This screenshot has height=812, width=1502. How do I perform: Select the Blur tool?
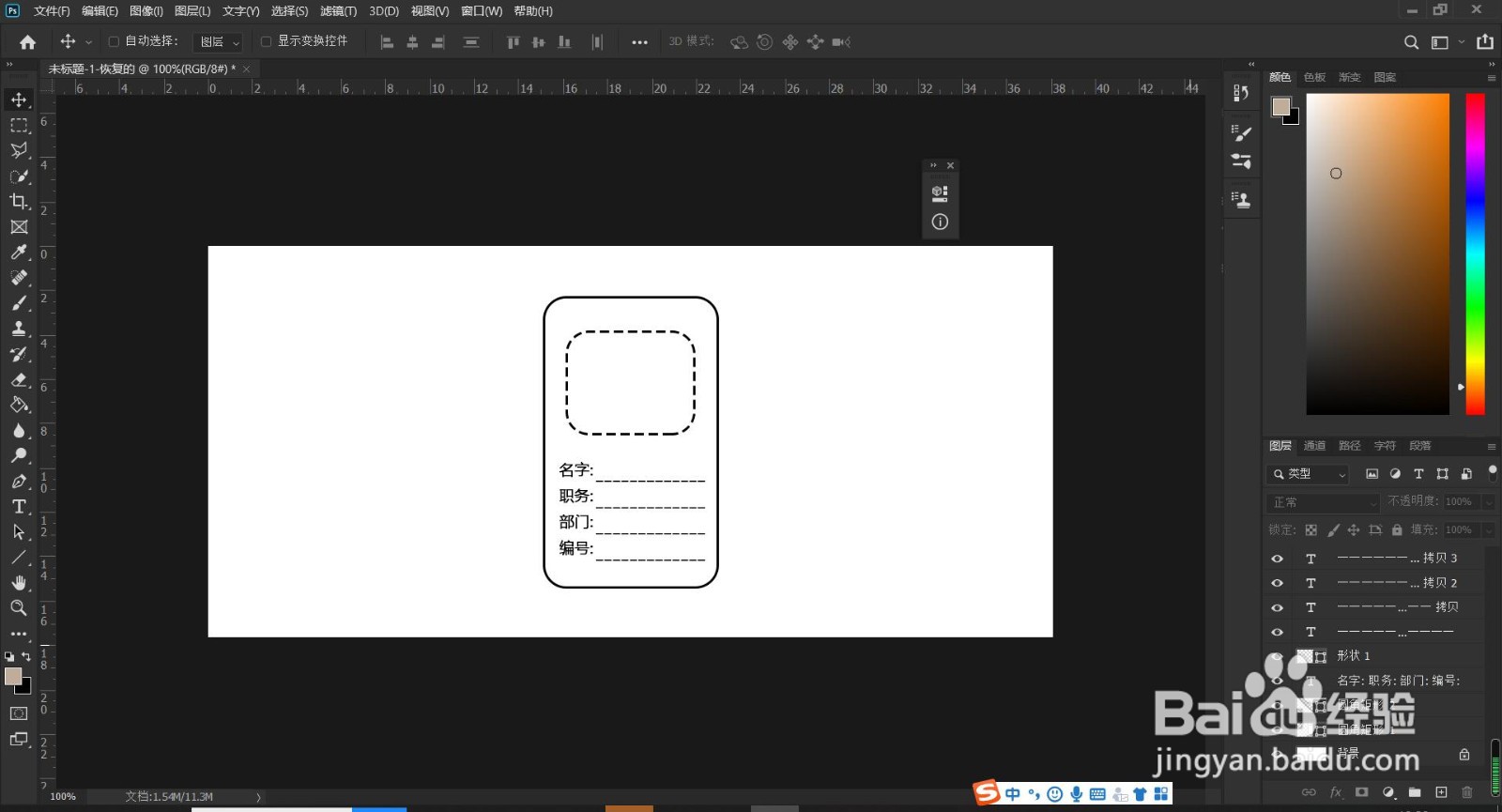(19, 430)
